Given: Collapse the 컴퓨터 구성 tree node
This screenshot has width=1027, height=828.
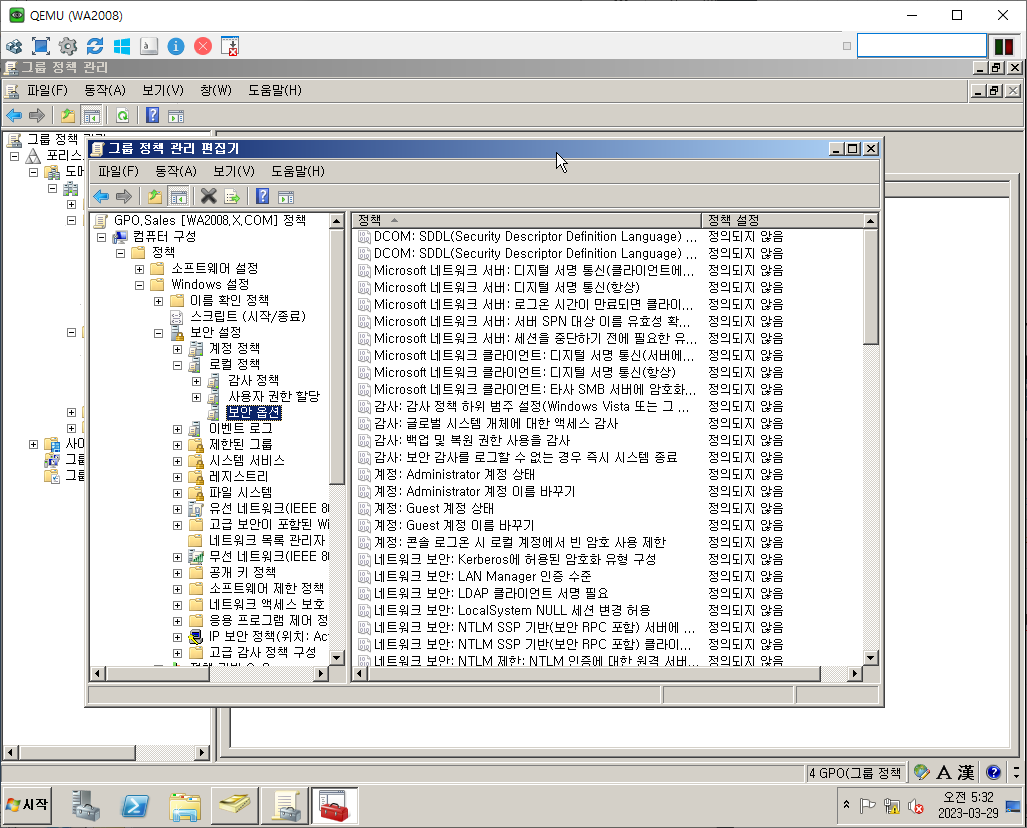Looking at the screenshot, I should tap(102, 237).
